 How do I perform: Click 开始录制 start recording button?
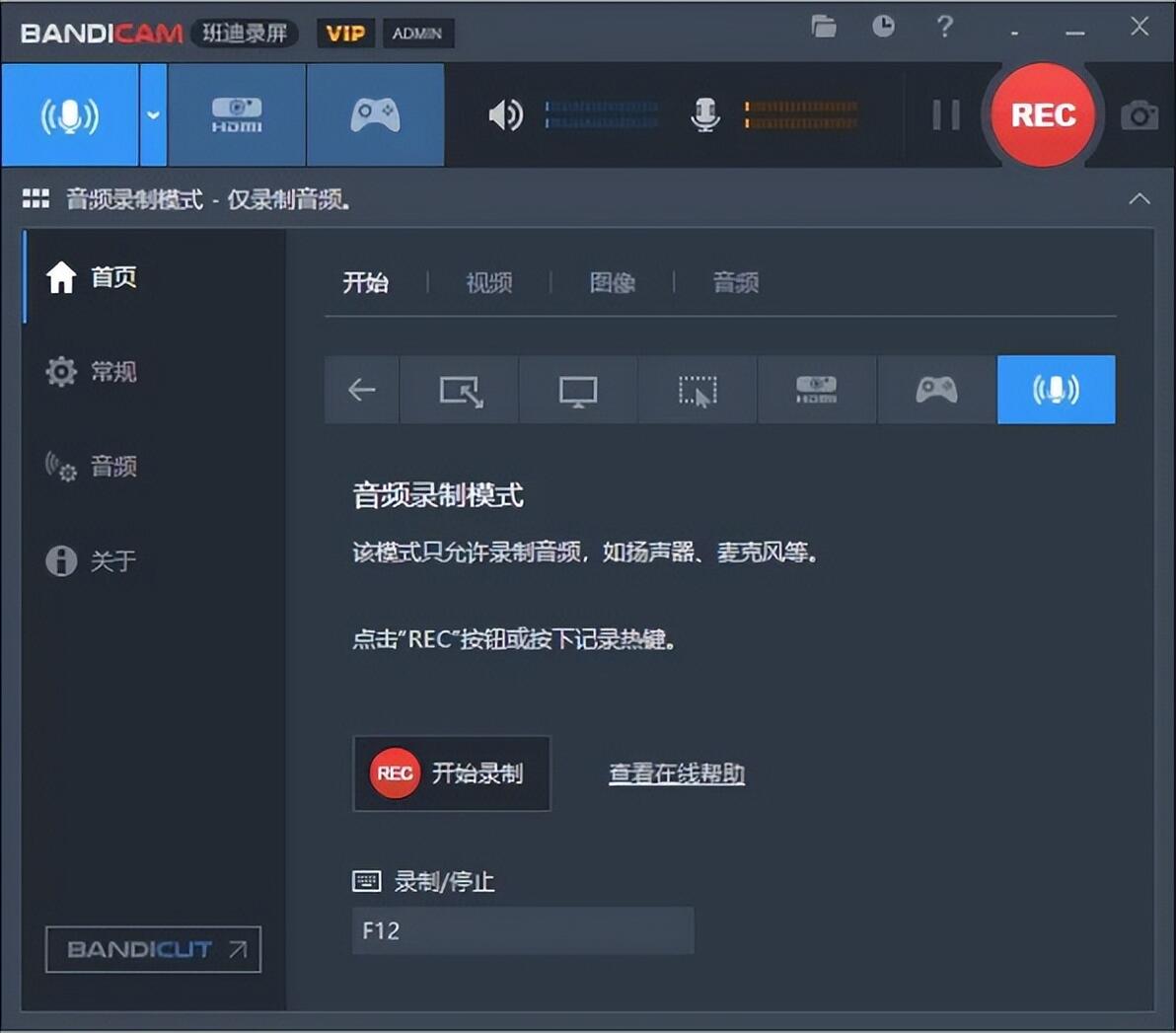pyautogui.click(x=452, y=774)
